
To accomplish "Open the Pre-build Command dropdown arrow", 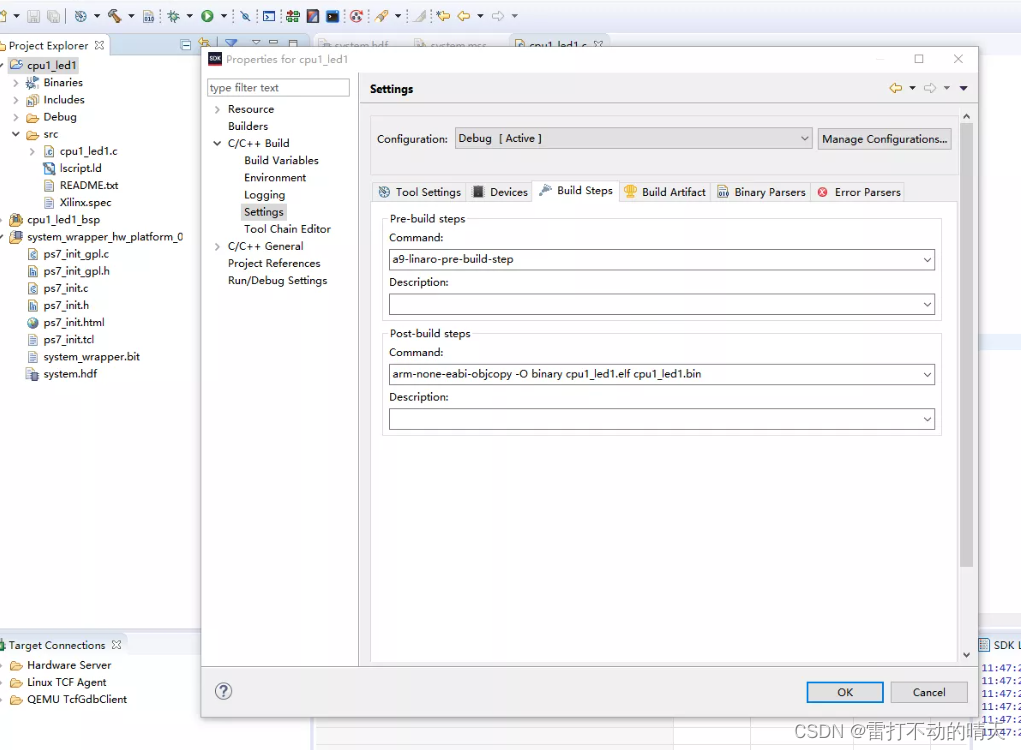I will pos(927,260).
